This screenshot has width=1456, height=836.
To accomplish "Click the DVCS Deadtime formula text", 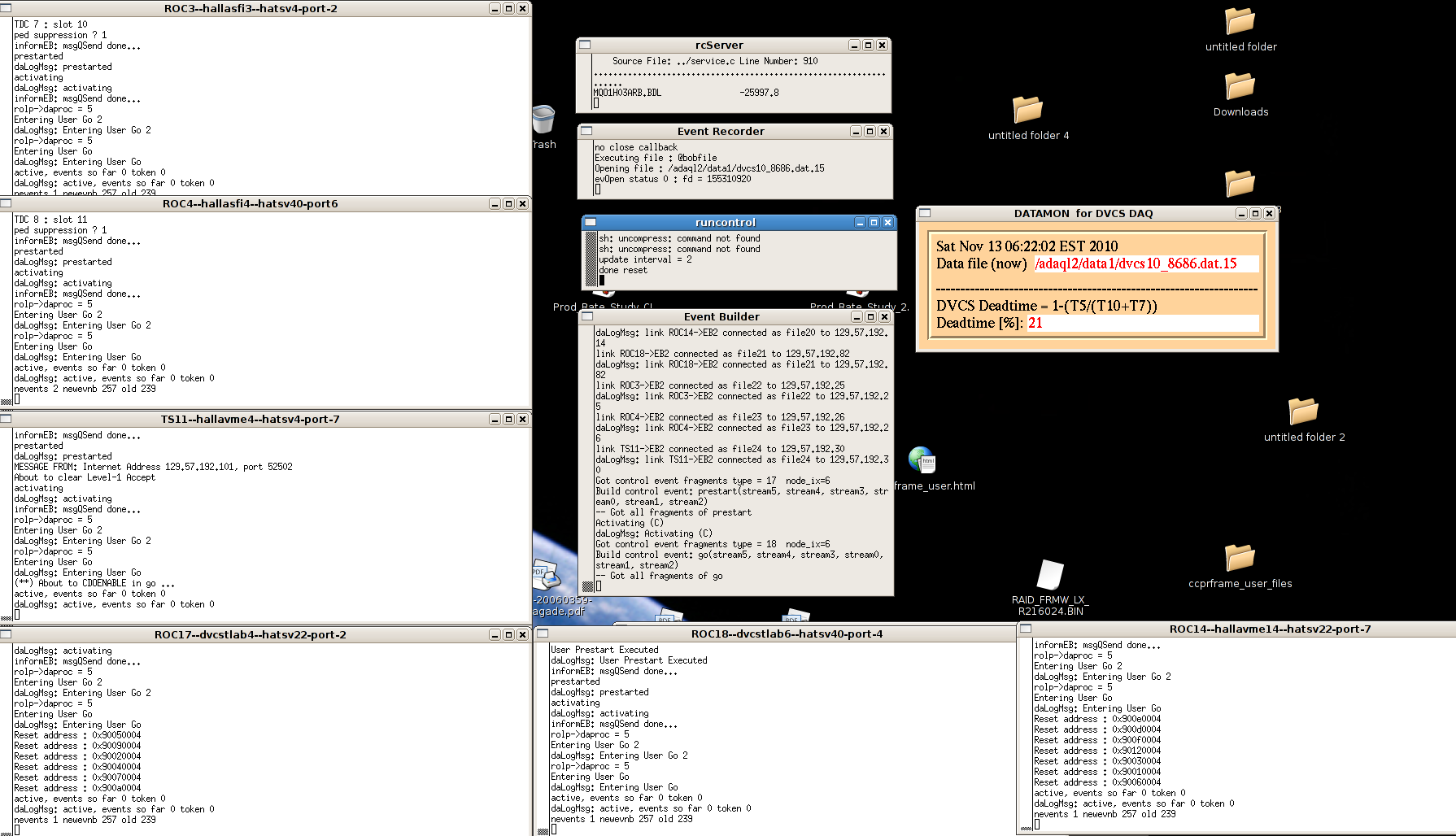I will (1046, 306).
